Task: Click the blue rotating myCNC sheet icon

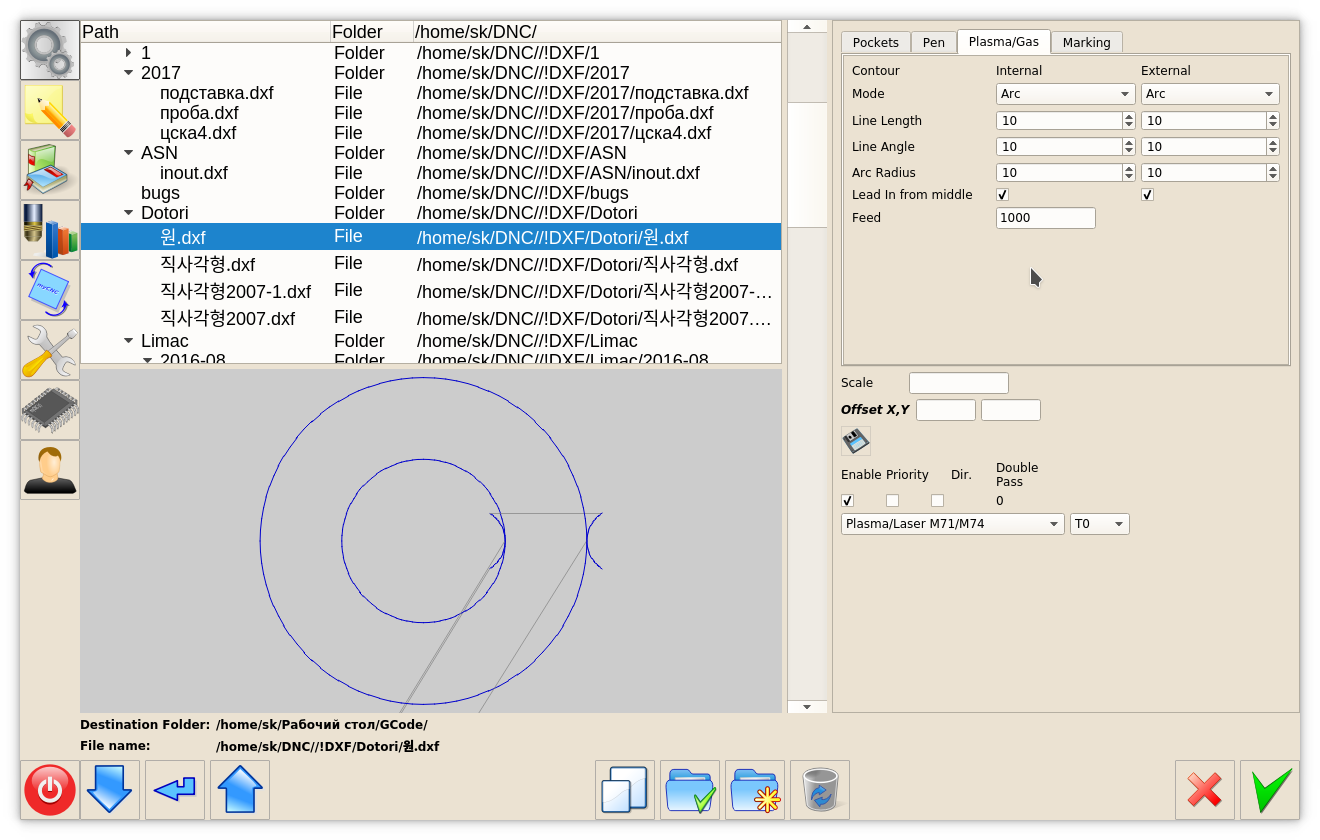Action: pyautogui.click(x=50, y=290)
